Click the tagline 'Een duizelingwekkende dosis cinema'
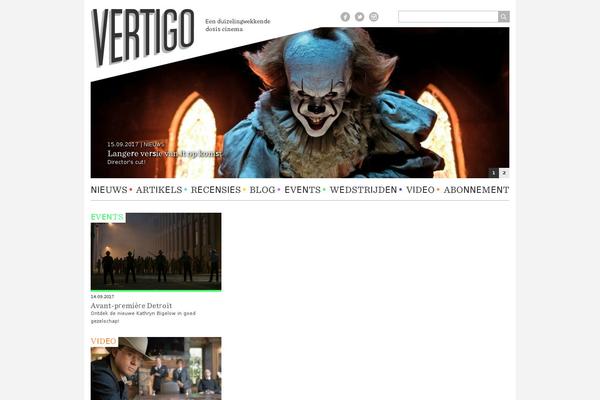The height and width of the screenshot is (400, 600). click(238, 25)
